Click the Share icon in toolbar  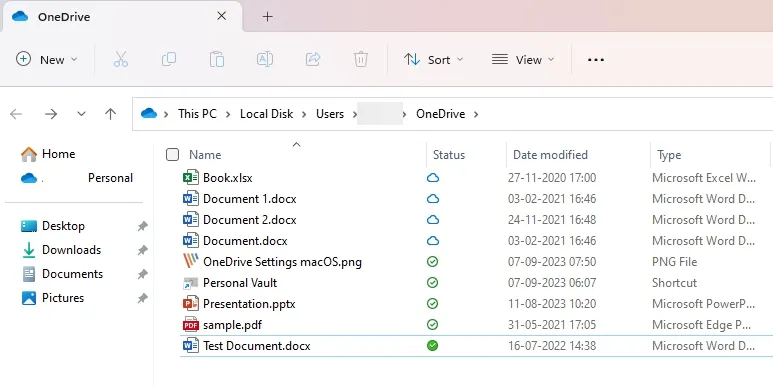(x=313, y=60)
